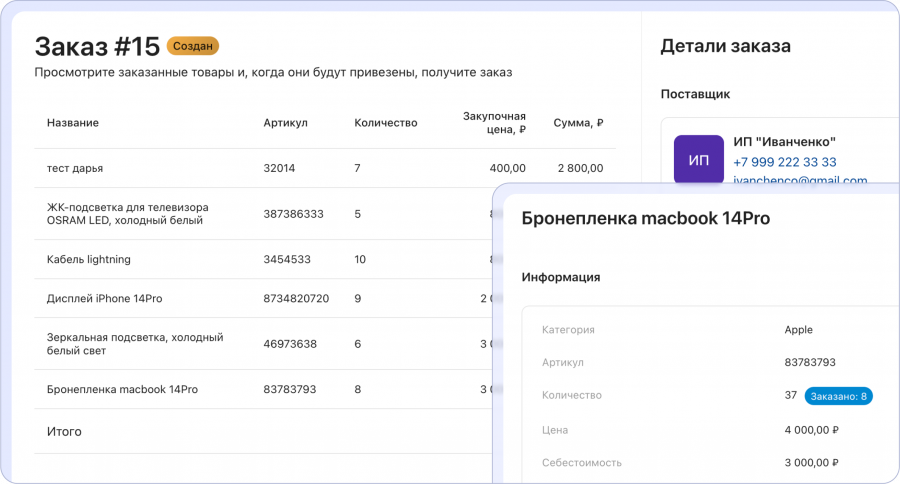Click article number 8734820720

296,299
